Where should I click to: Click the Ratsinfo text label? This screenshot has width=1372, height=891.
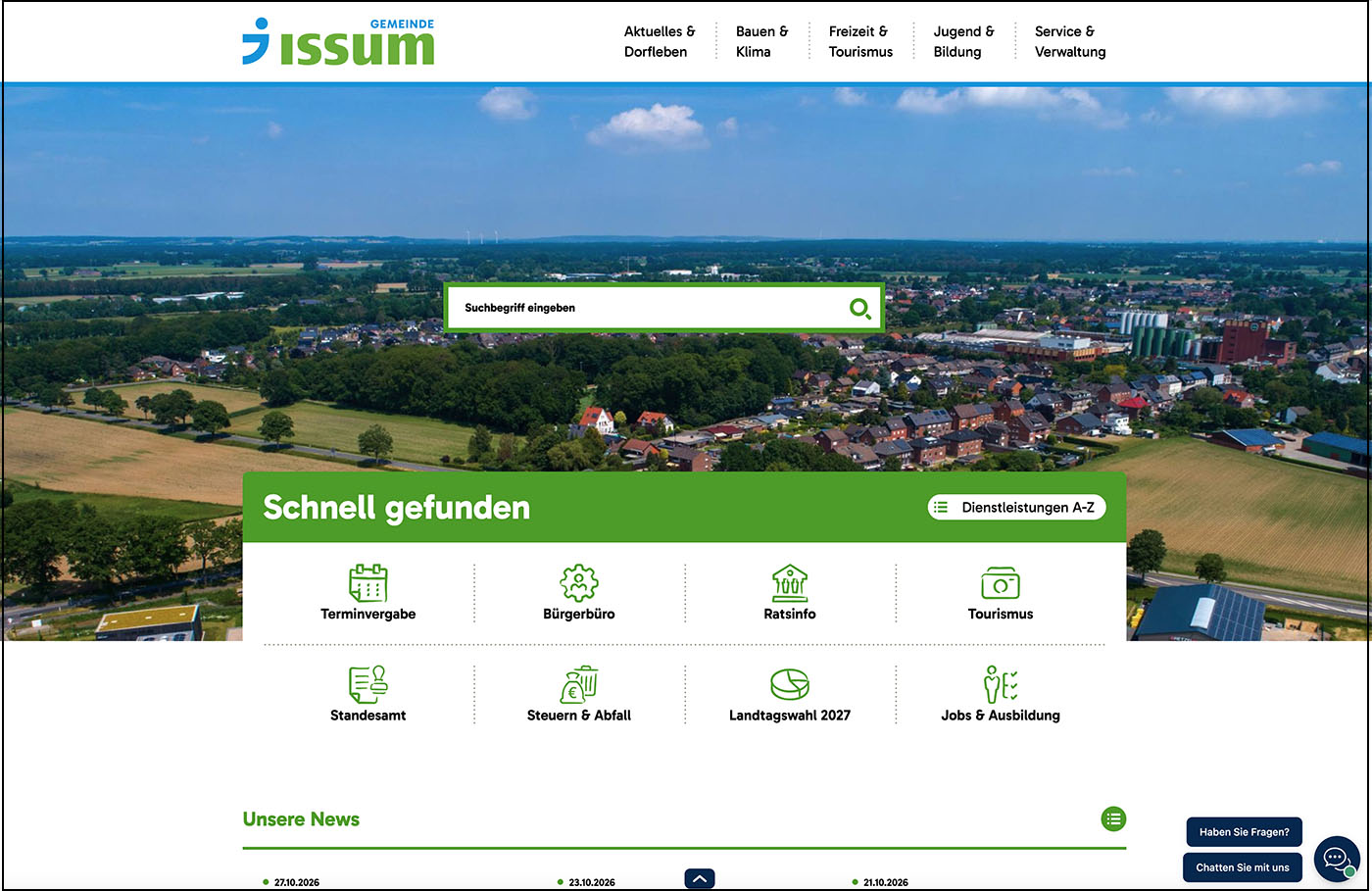[790, 614]
